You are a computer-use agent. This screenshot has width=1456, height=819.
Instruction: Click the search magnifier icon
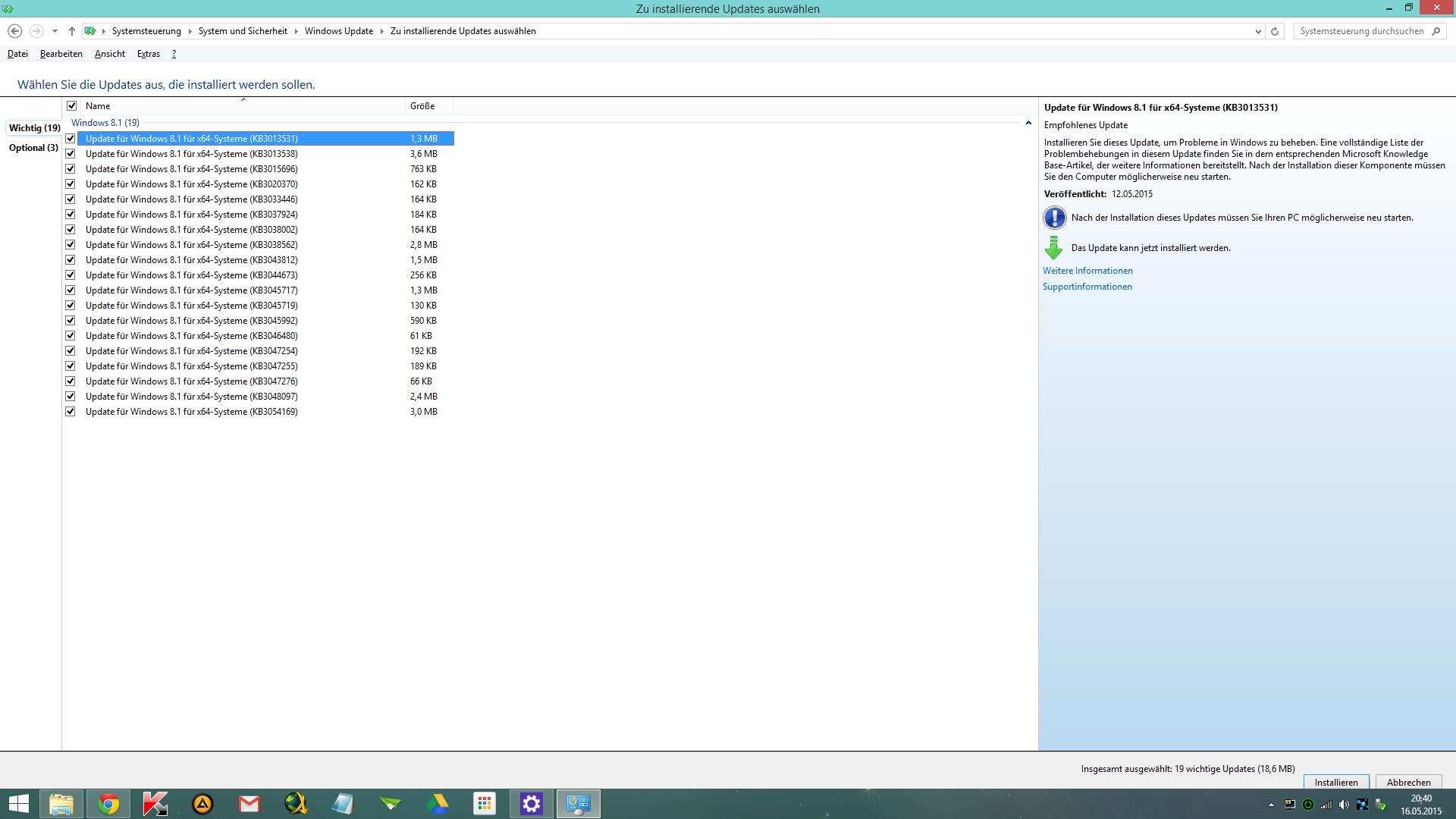[1436, 31]
